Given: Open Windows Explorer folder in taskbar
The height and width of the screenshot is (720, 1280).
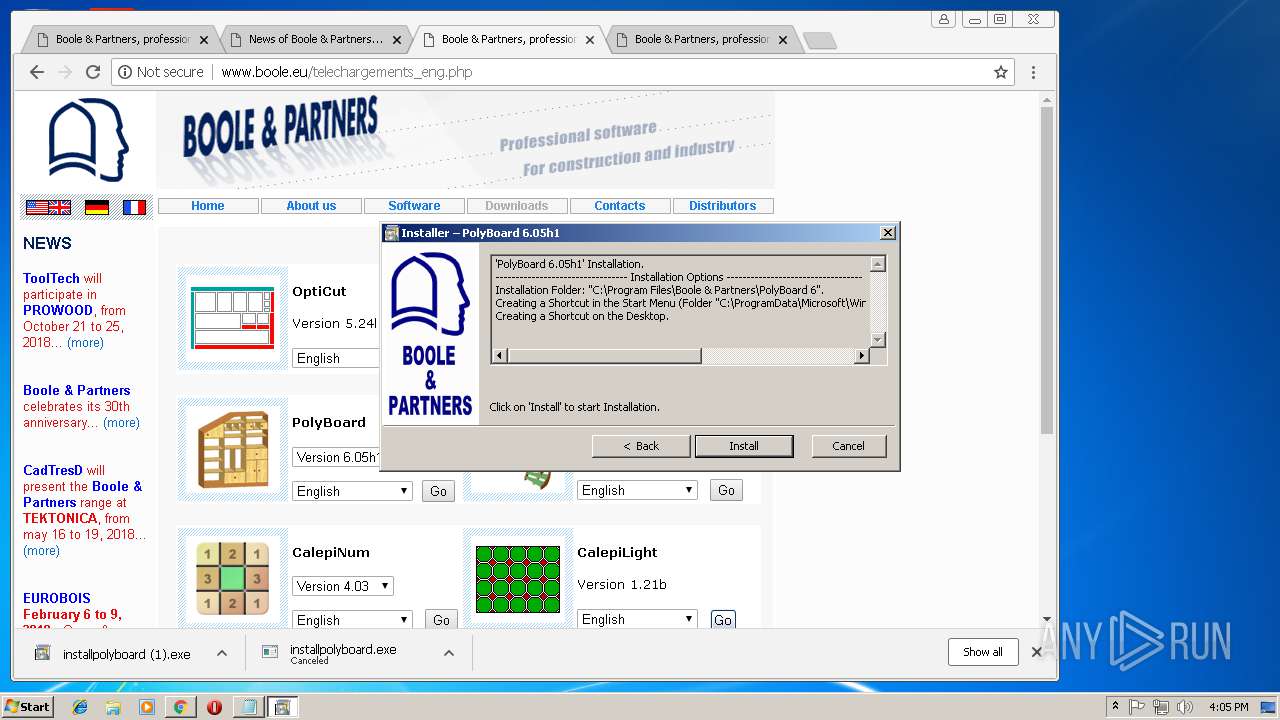Looking at the screenshot, I should (x=113, y=707).
